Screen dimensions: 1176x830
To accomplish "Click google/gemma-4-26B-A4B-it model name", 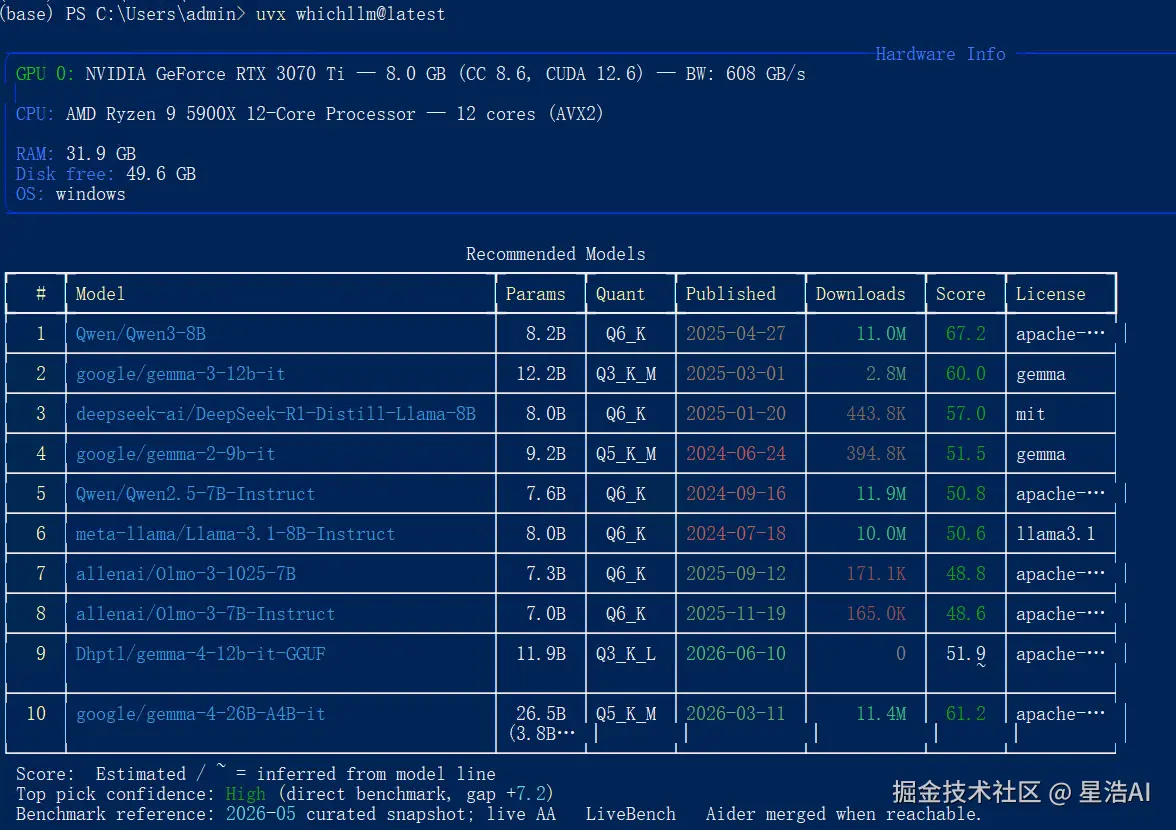I will [x=200, y=714].
